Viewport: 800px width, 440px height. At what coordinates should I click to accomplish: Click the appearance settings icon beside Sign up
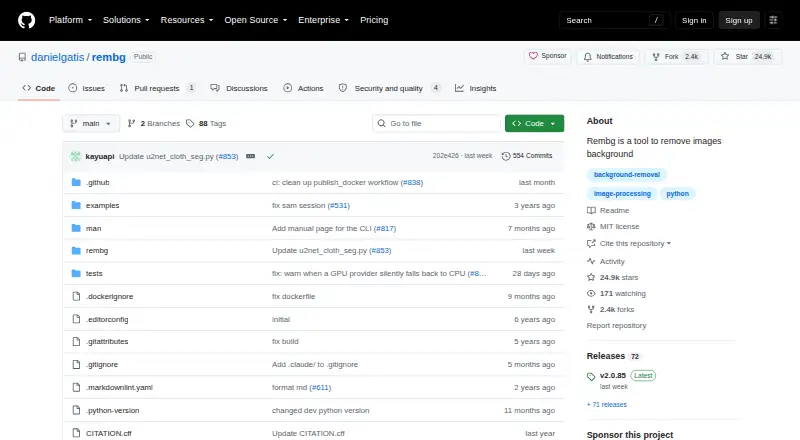pos(773,20)
